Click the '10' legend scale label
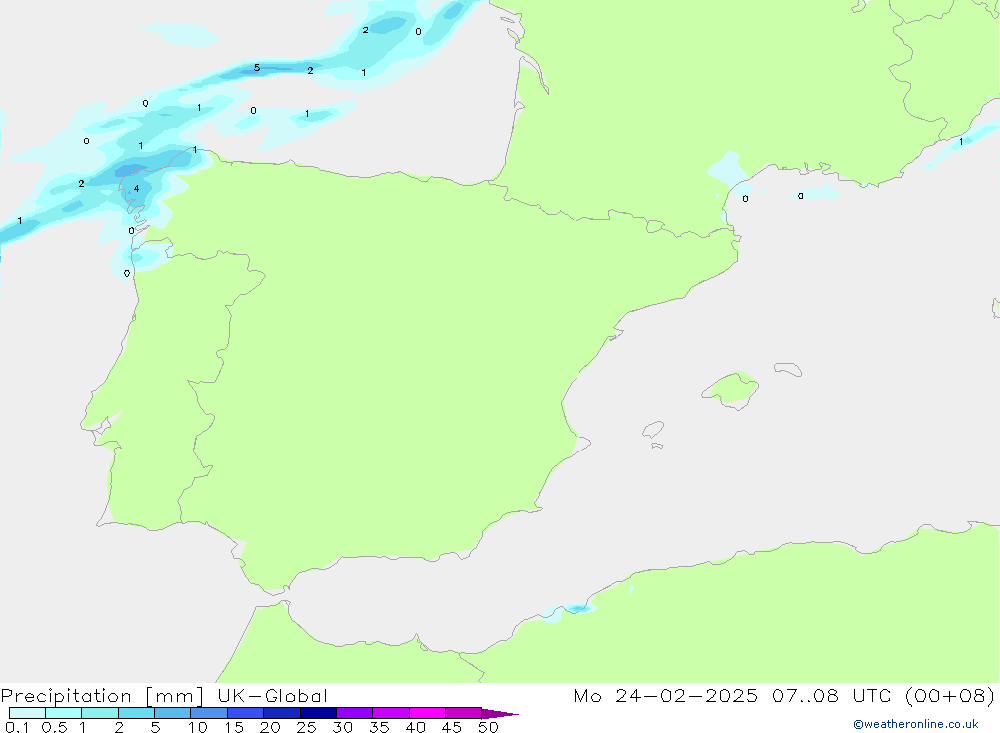 (x=198, y=727)
